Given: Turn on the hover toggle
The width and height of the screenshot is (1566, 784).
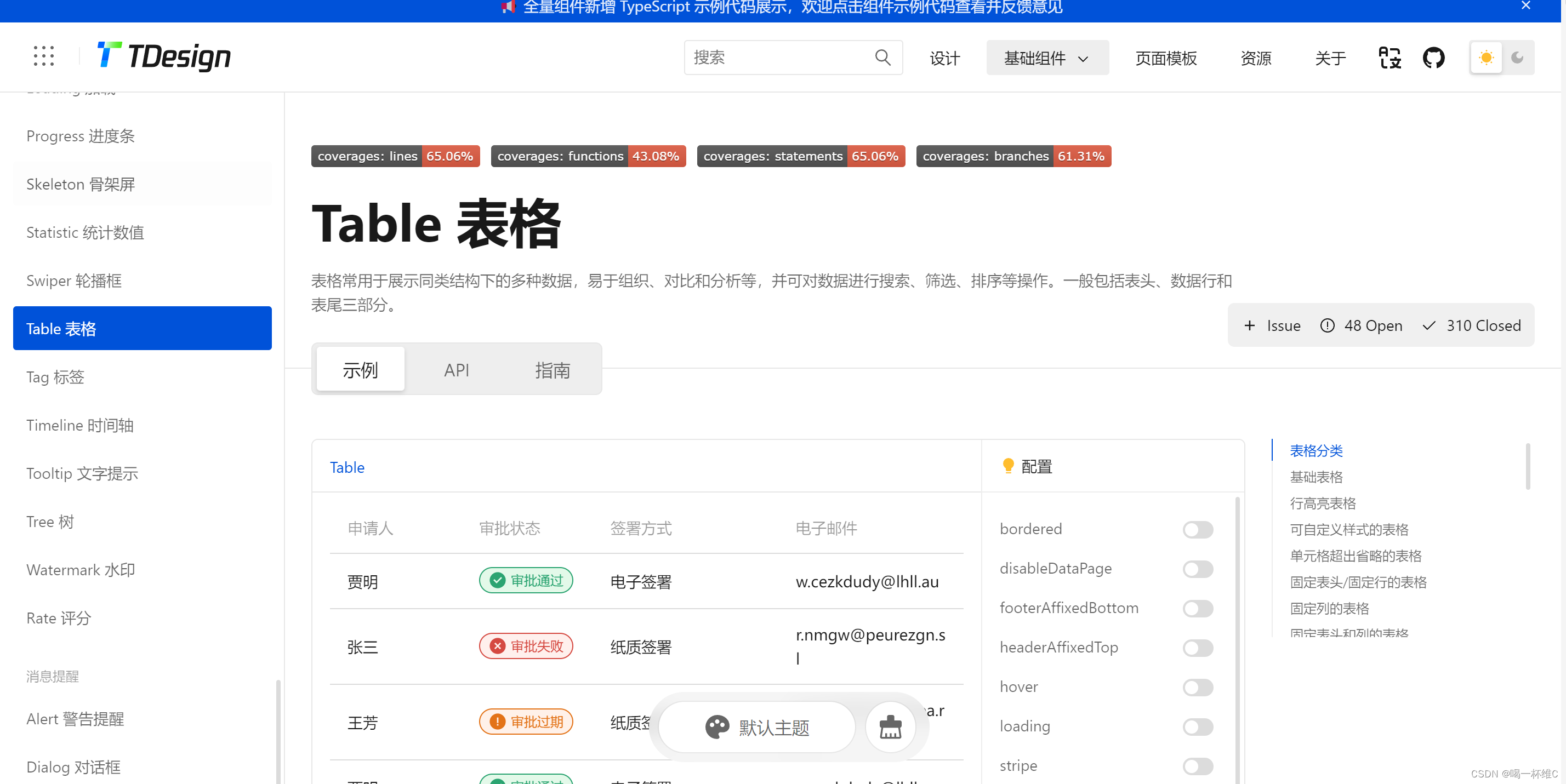Looking at the screenshot, I should coord(1197,687).
